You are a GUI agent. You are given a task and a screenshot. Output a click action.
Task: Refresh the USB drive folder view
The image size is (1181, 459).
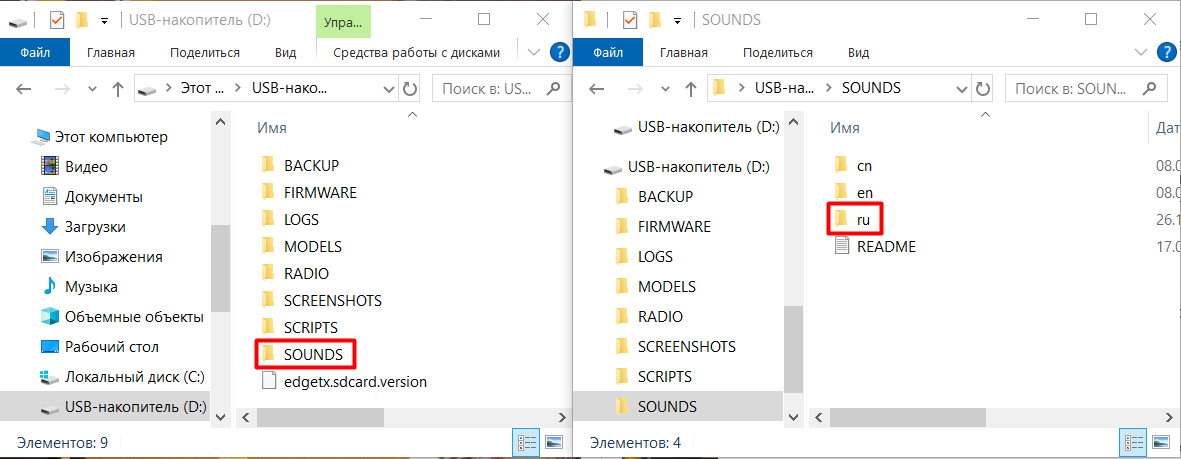click(x=409, y=89)
